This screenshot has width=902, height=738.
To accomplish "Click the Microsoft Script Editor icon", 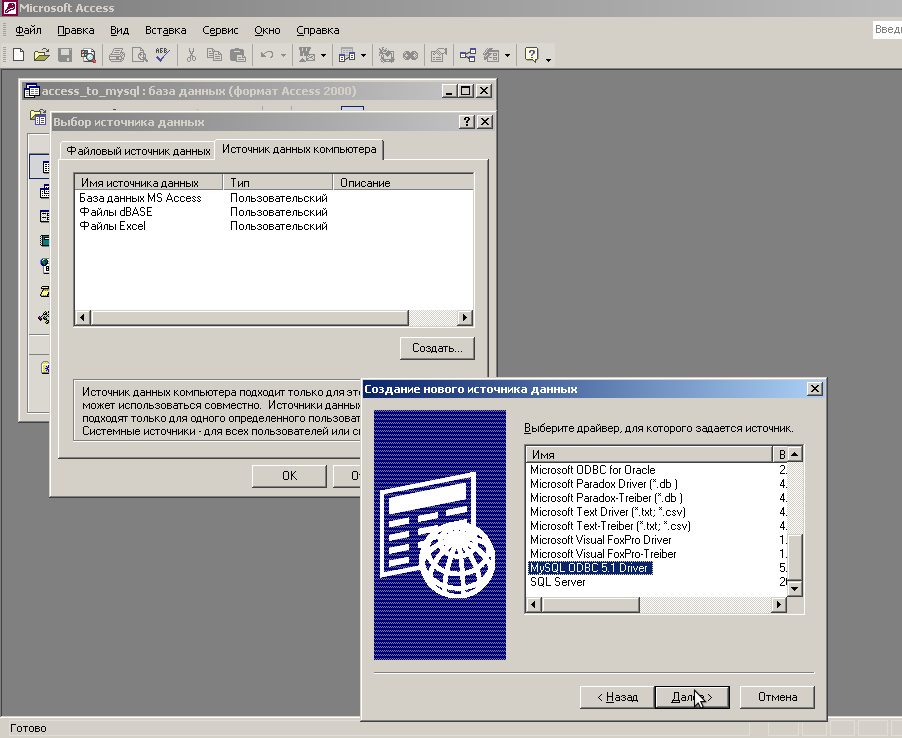I will click(x=410, y=55).
